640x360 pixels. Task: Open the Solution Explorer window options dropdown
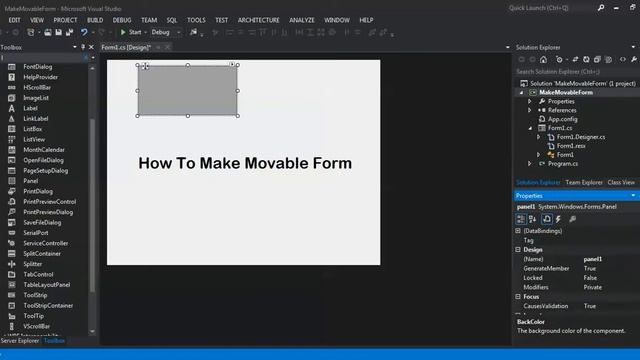[633, 47]
